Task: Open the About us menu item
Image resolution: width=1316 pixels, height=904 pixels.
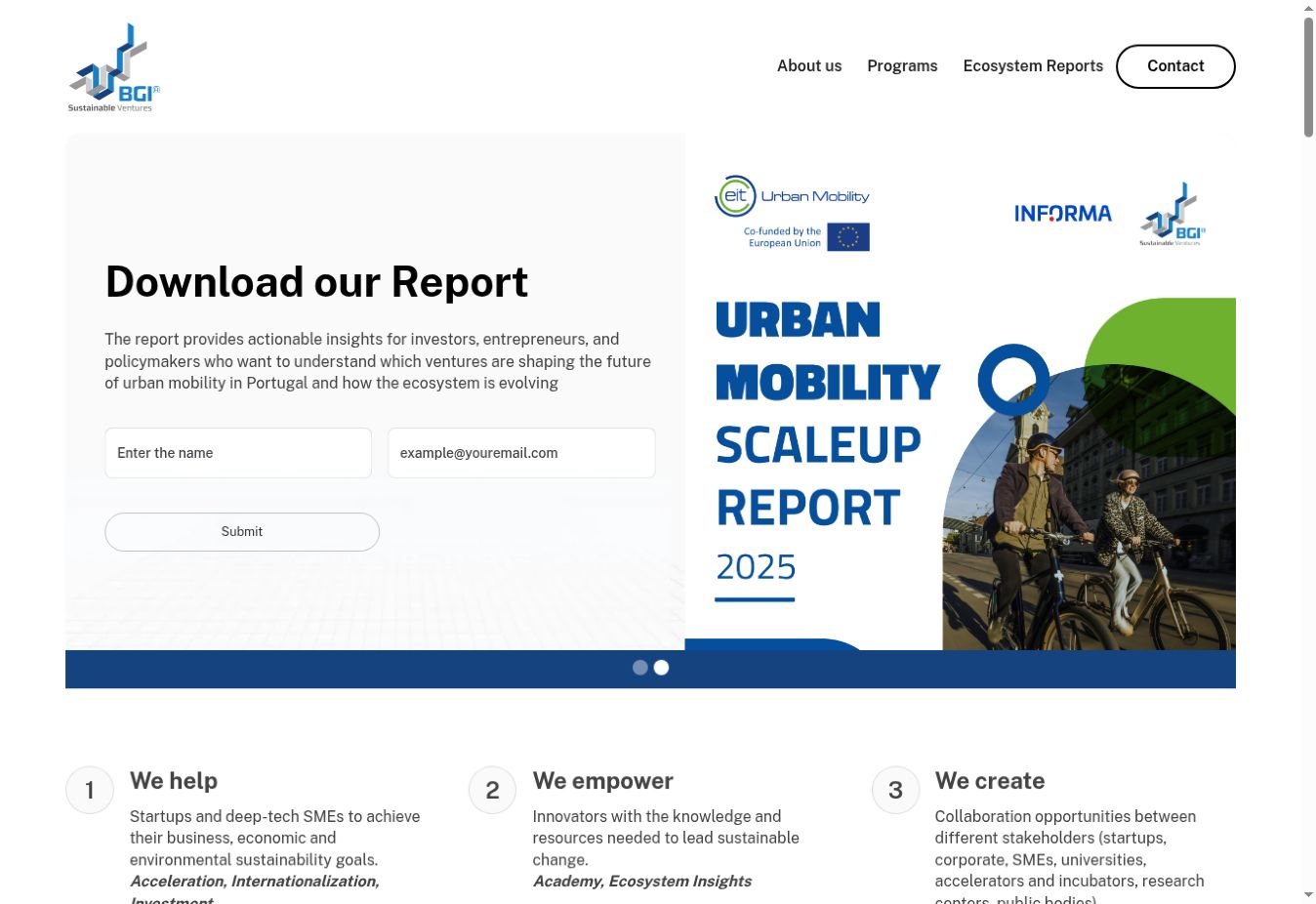Action: click(809, 66)
